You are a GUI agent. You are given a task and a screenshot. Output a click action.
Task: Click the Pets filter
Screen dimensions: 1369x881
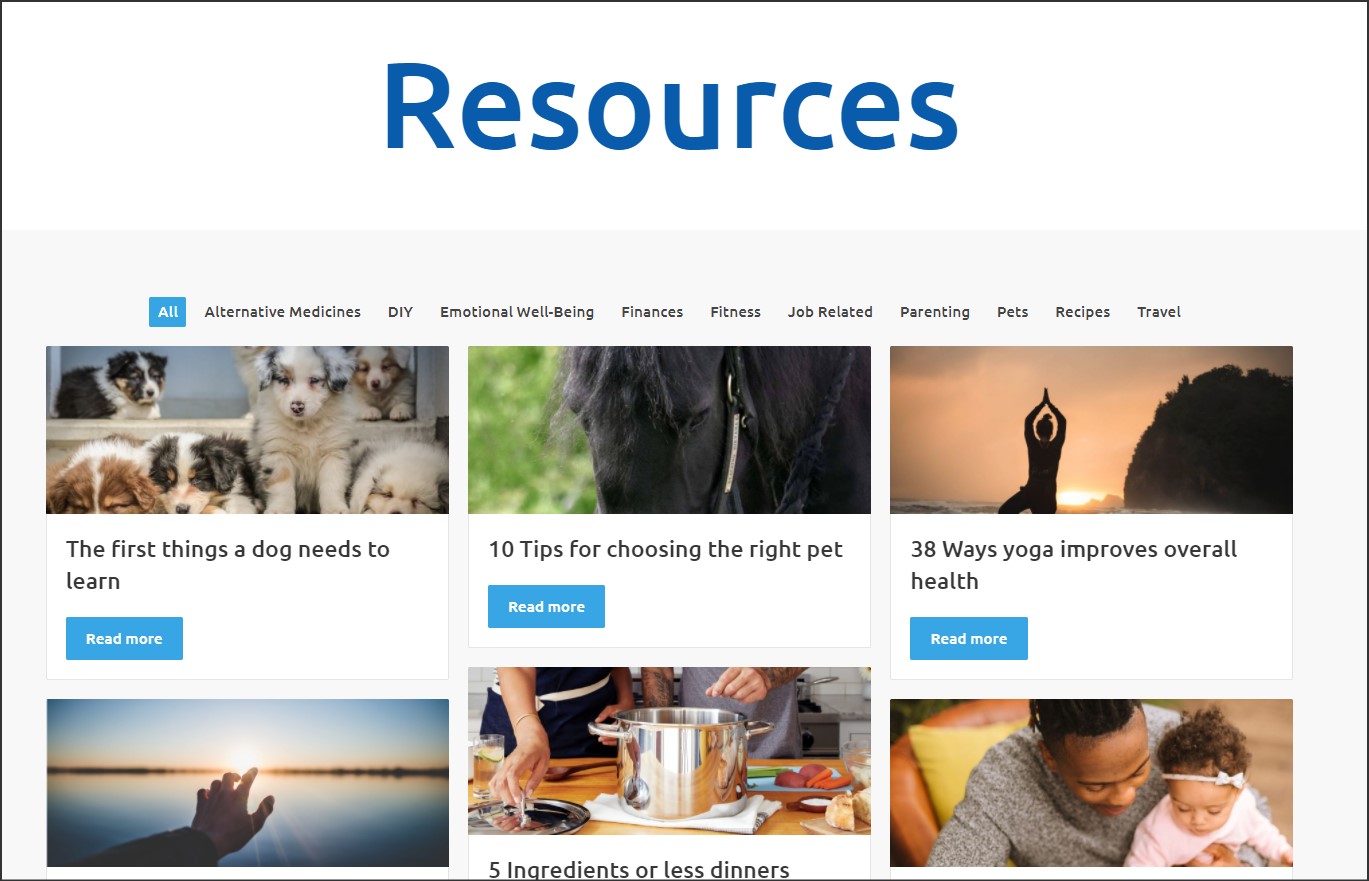[x=1013, y=312]
